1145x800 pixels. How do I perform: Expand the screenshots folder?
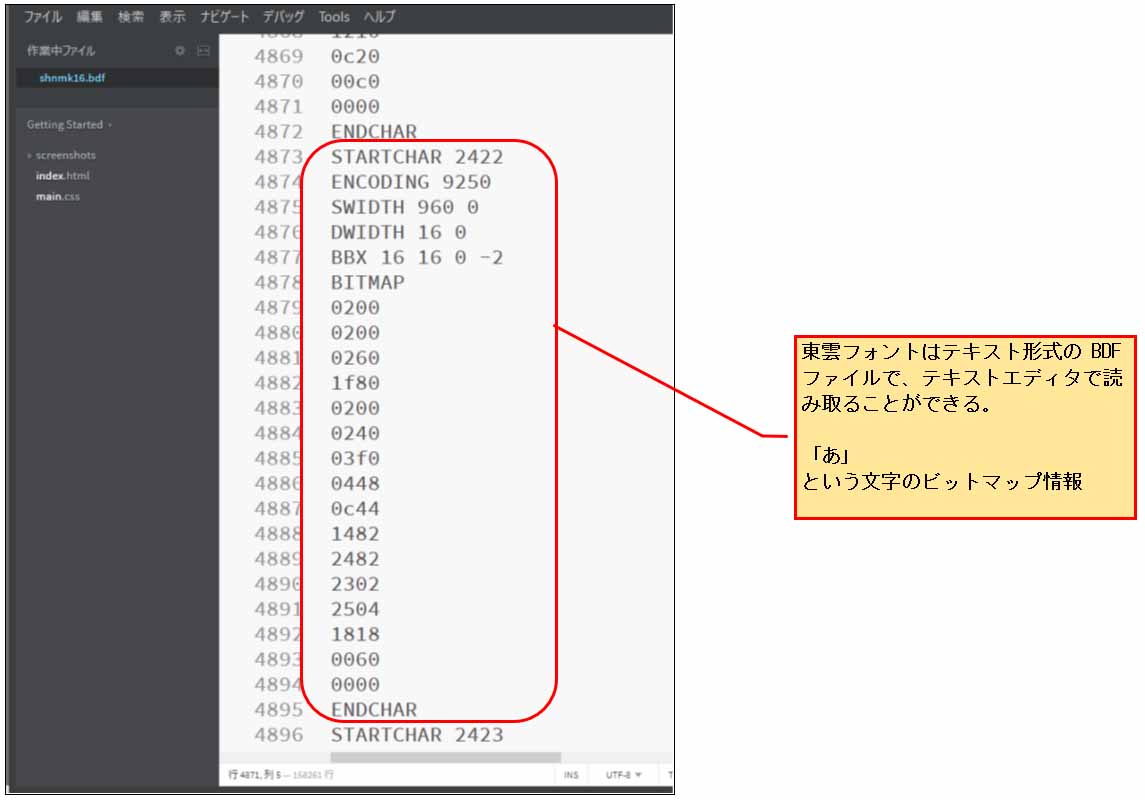point(65,155)
